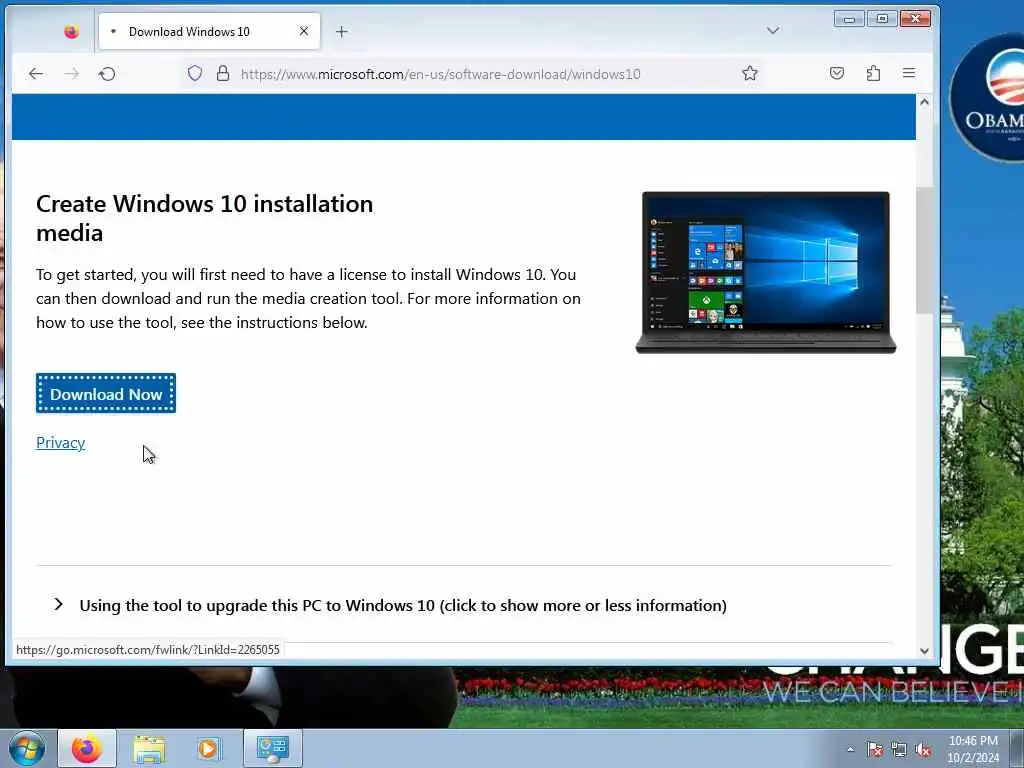This screenshot has height=768, width=1024.
Task: Click Firefox icon in the taskbar
Action: 87,748
